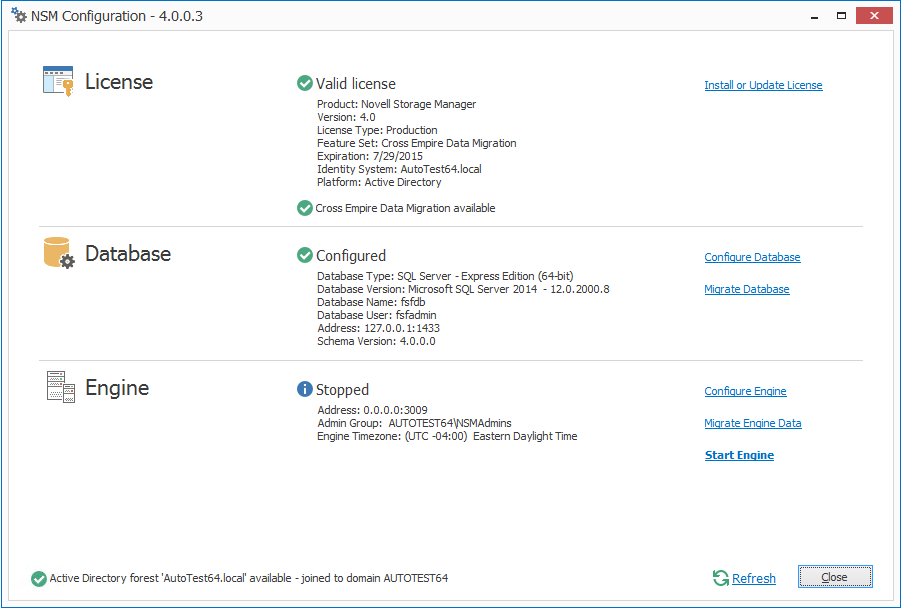The image size is (904, 610).
Task: Click the Engine server icon
Action: coord(60,387)
